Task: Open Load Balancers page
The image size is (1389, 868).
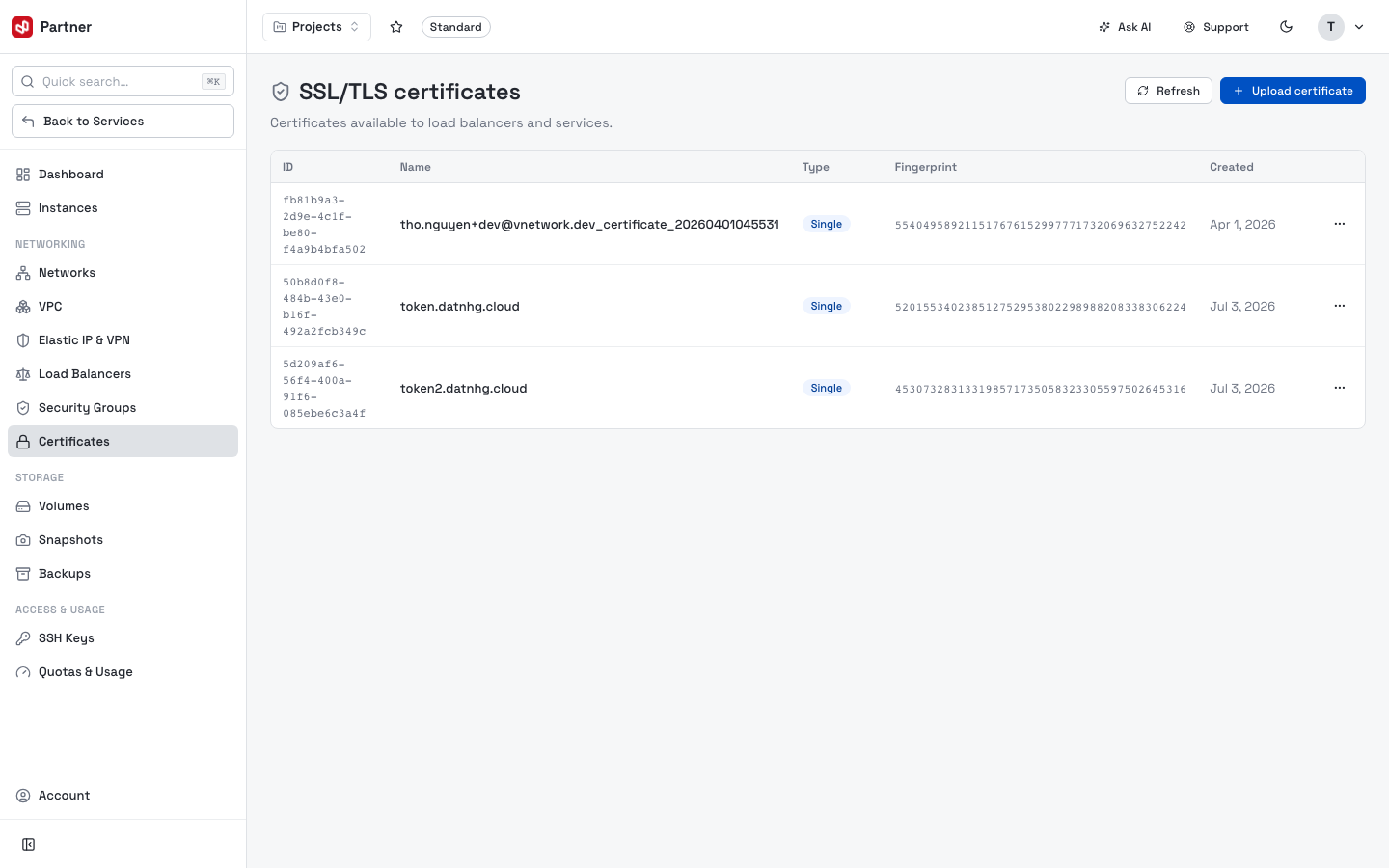Action: point(123,374)
